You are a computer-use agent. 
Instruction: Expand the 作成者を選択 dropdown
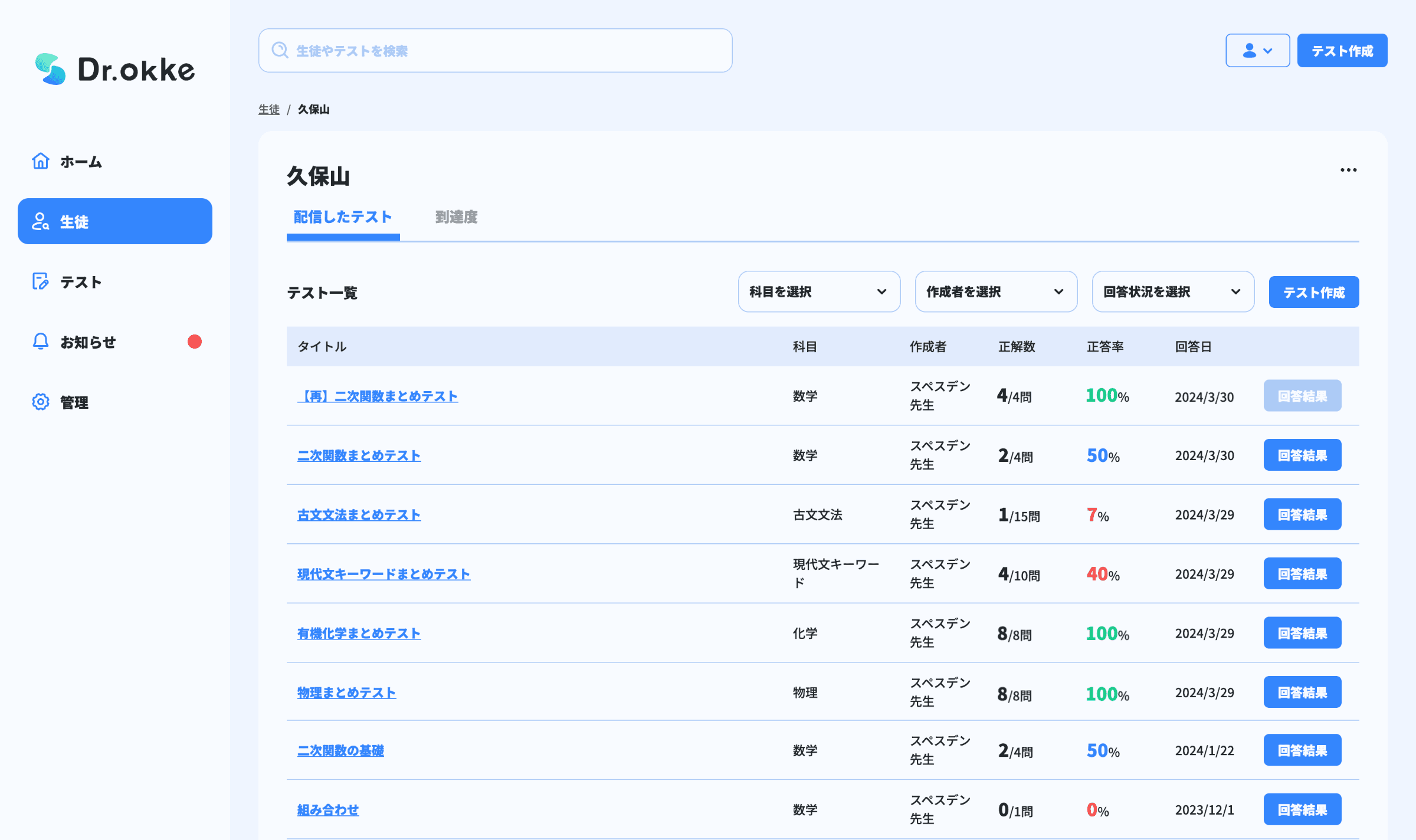(995, 291)
